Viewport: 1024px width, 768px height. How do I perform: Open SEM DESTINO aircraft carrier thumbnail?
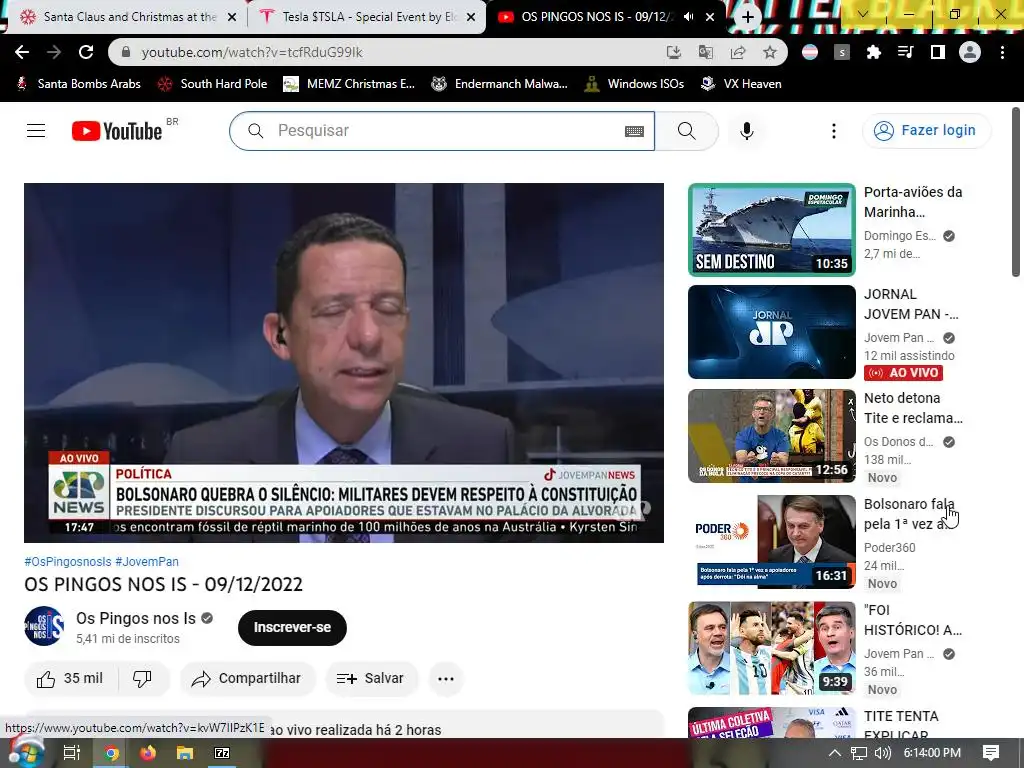771,230
